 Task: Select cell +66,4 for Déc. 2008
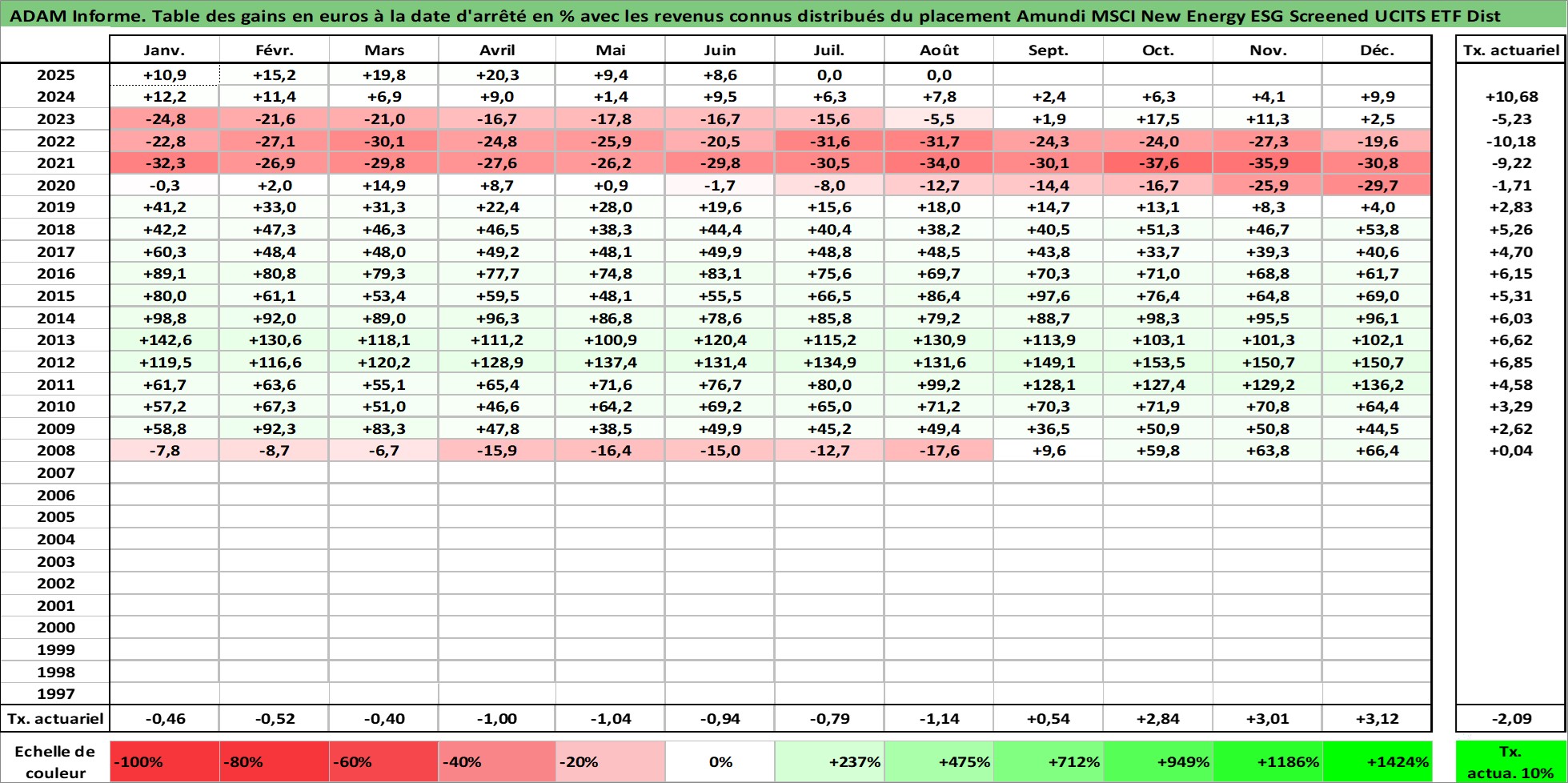[x=1377, y=451]
